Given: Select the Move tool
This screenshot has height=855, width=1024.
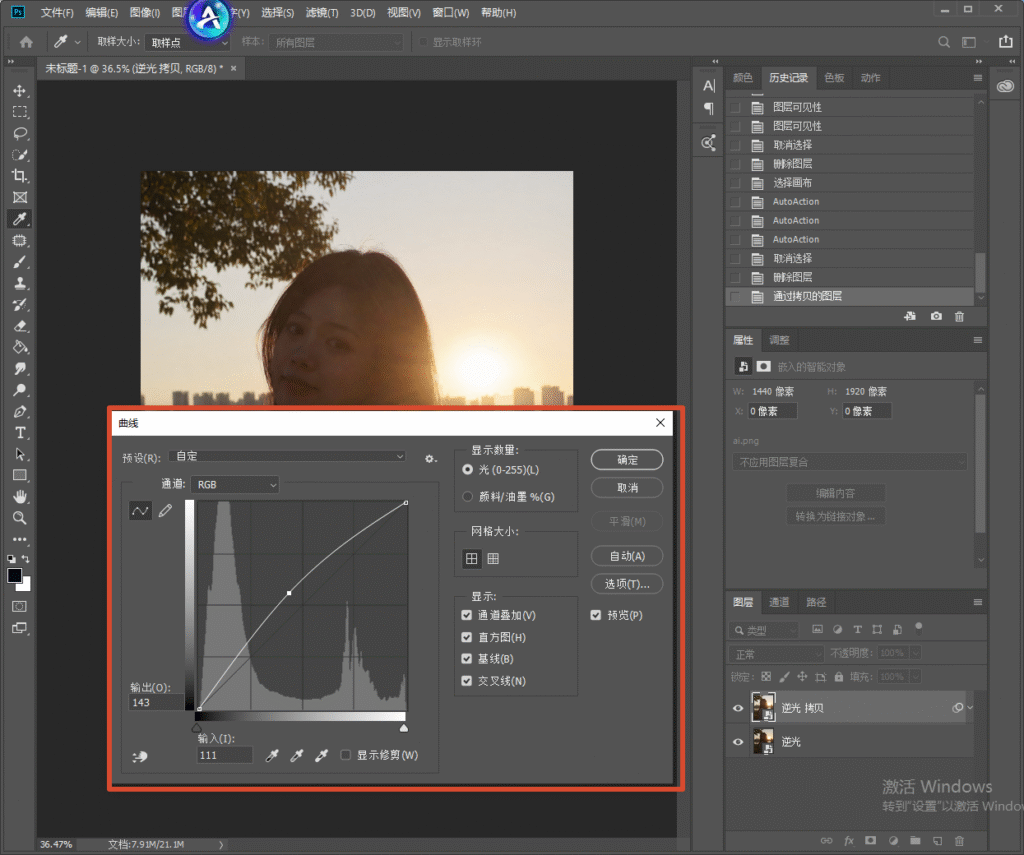Looking at the screenshot, I should point(20,91).
